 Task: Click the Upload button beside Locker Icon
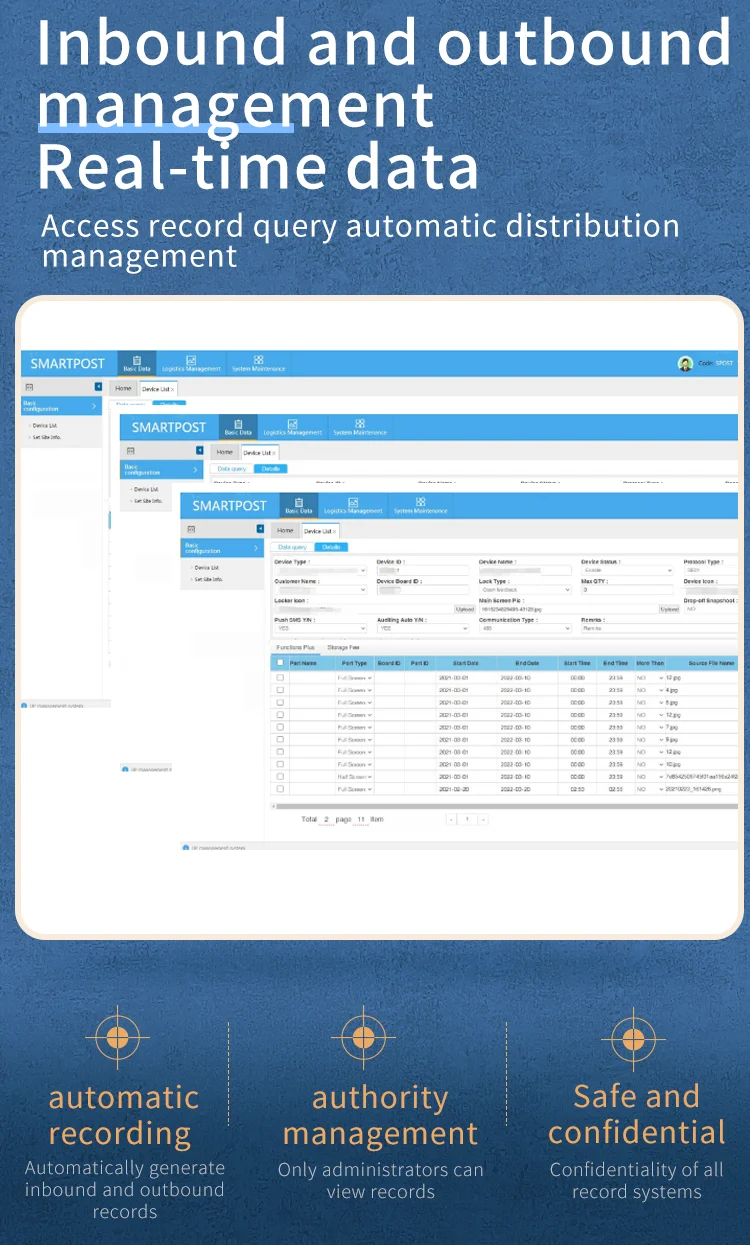tap(464, 609)
